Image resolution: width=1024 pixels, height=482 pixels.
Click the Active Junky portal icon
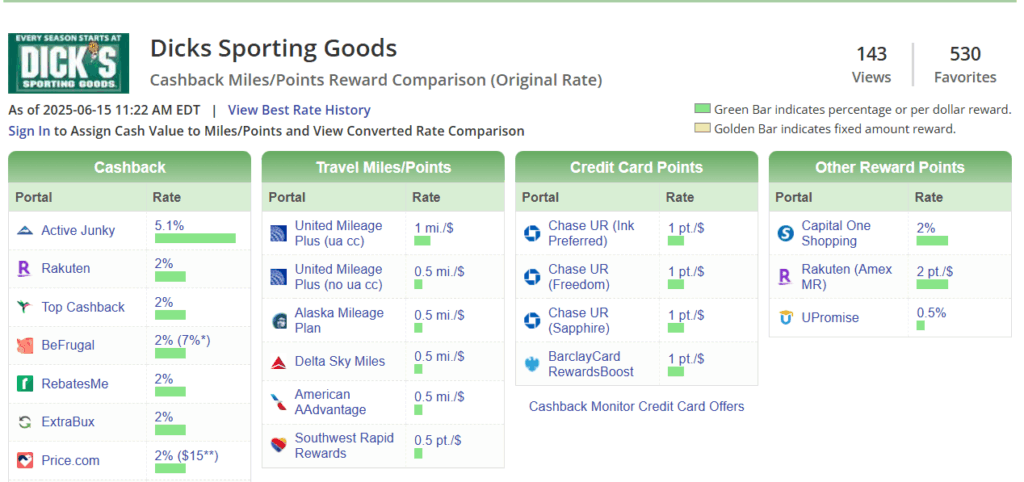tap(26, 231)
